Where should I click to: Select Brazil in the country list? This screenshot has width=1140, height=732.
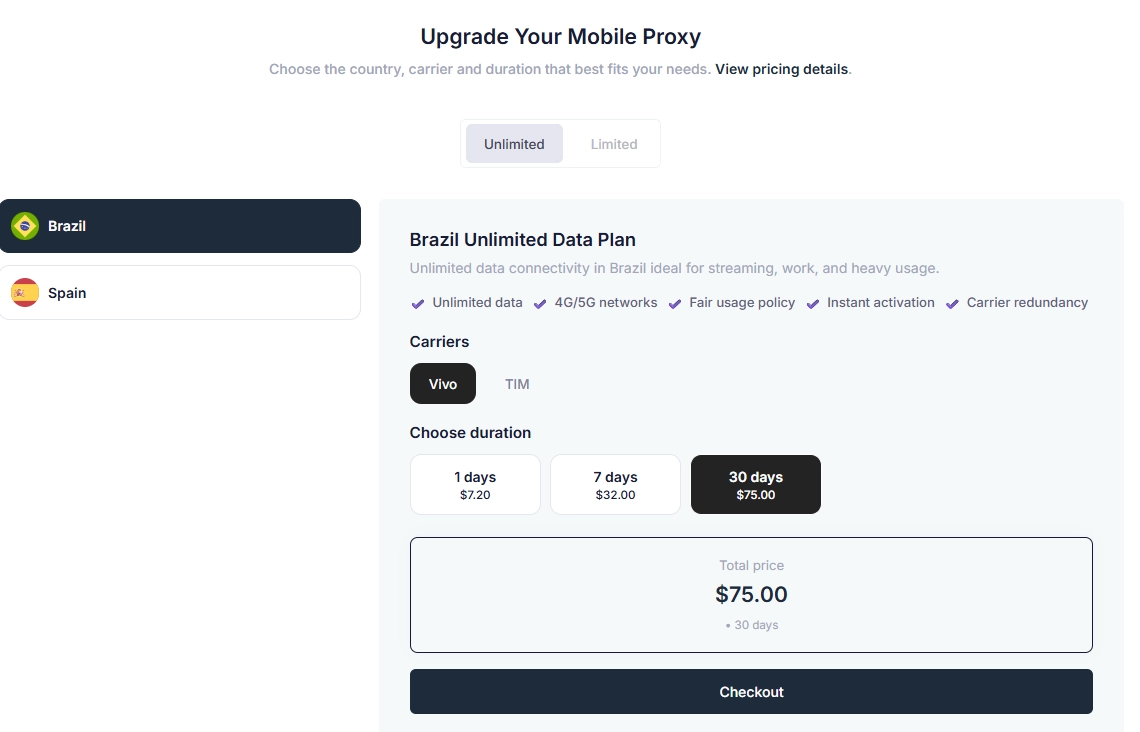coord(180,226)
